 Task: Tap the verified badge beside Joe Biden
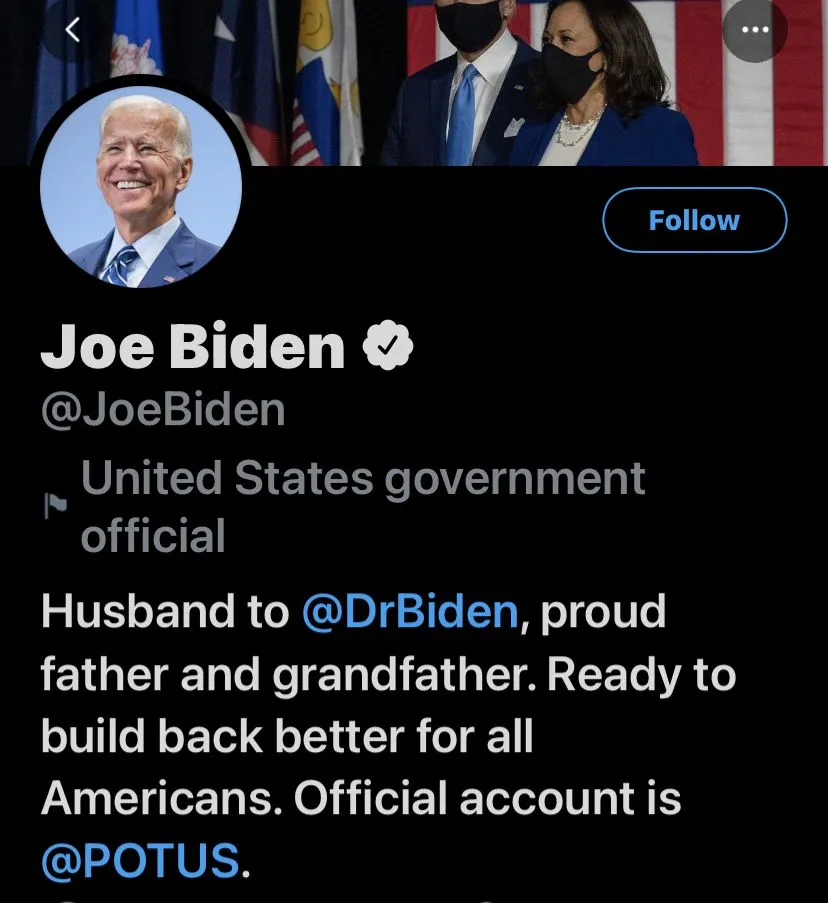point(387,346)
